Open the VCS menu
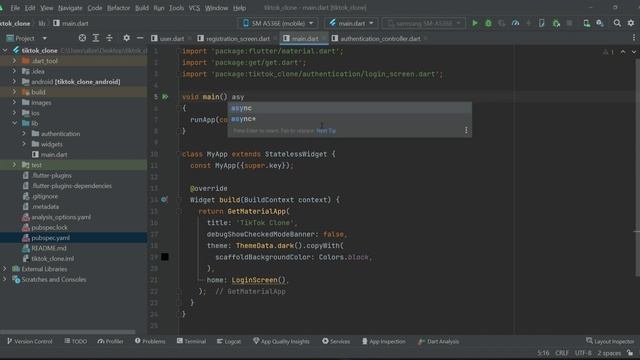Viewport: 640px width, 360px height. [x=194, y=8]
